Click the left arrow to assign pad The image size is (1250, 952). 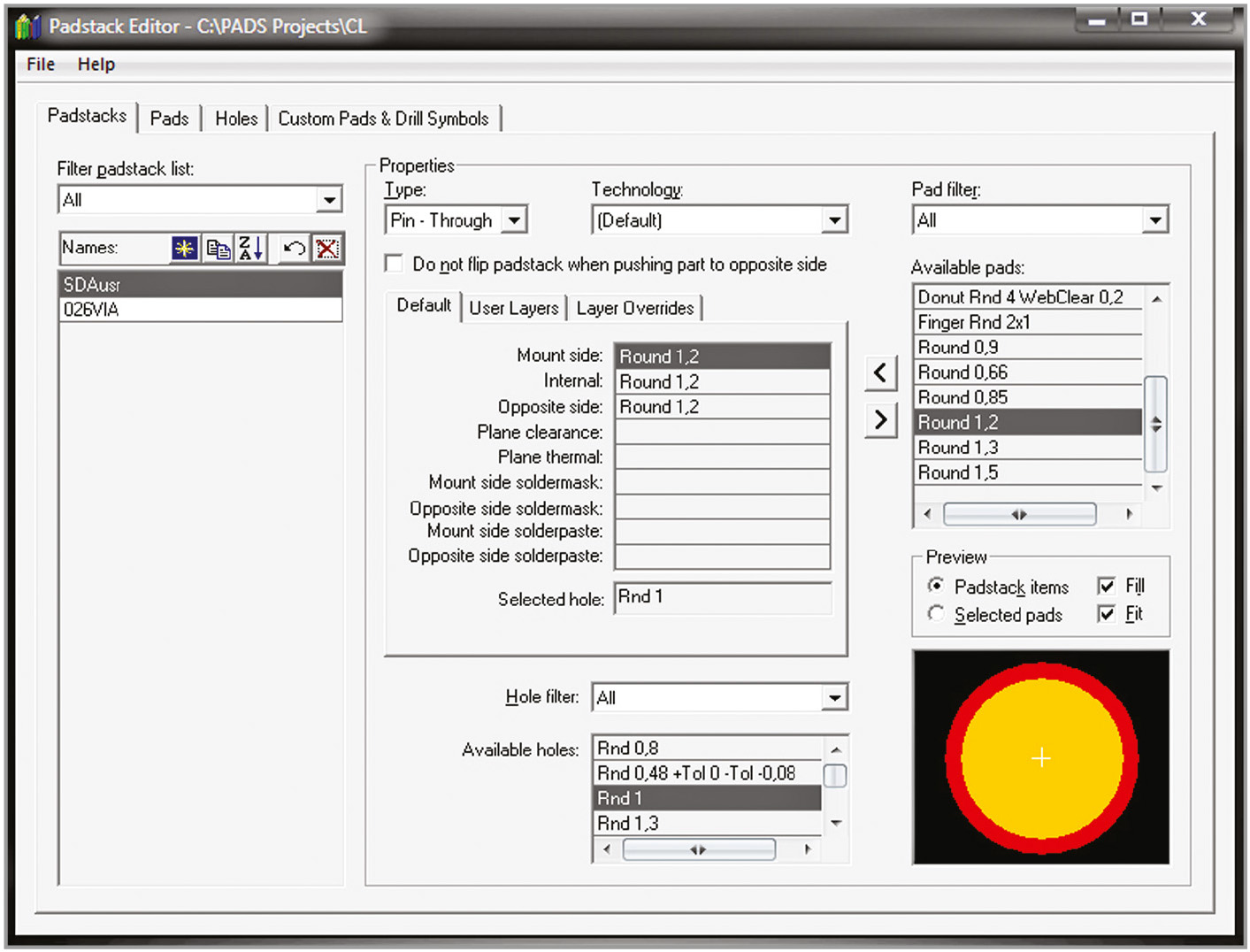(880, 372)
